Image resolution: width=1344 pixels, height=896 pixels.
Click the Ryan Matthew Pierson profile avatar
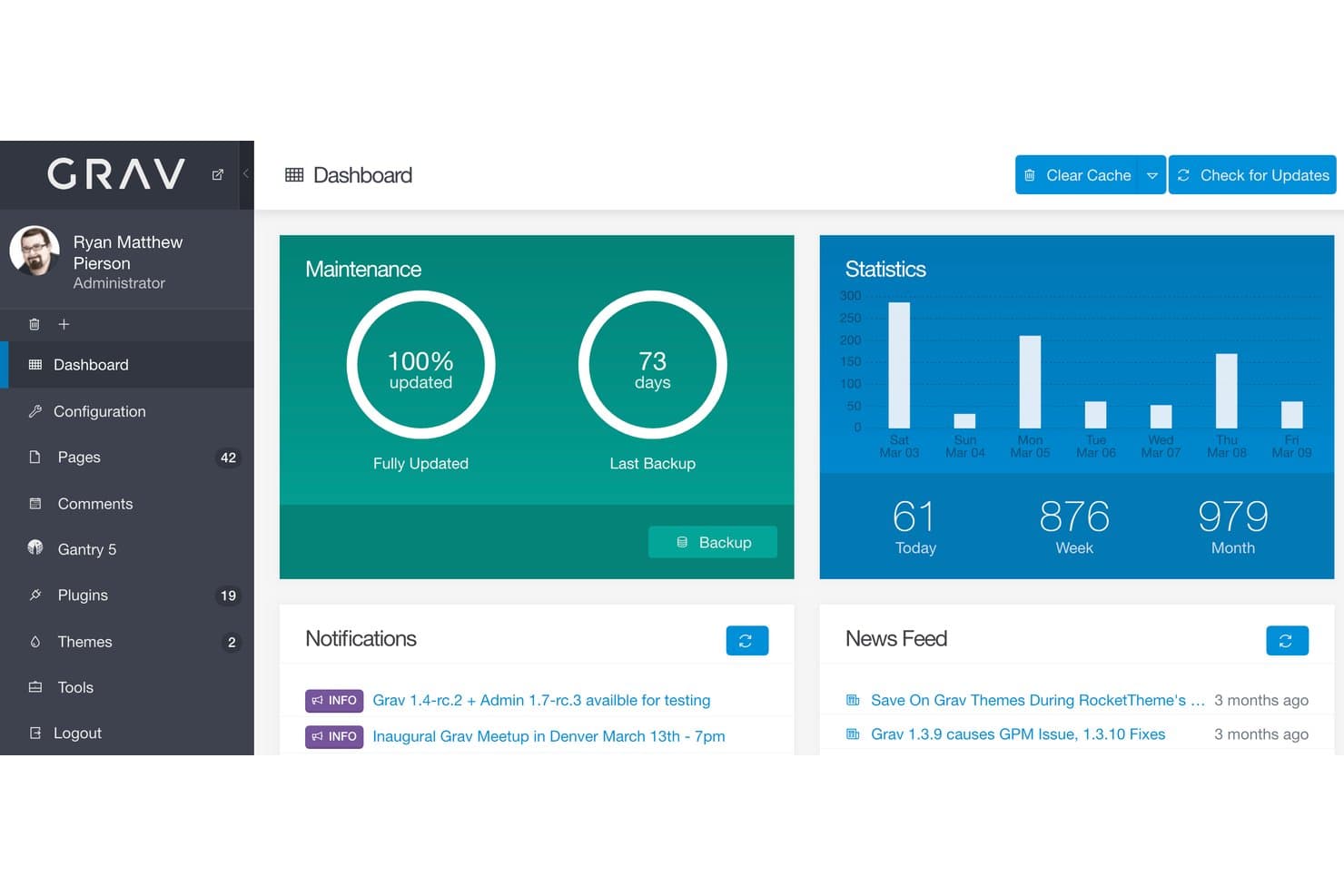point(35,251)
